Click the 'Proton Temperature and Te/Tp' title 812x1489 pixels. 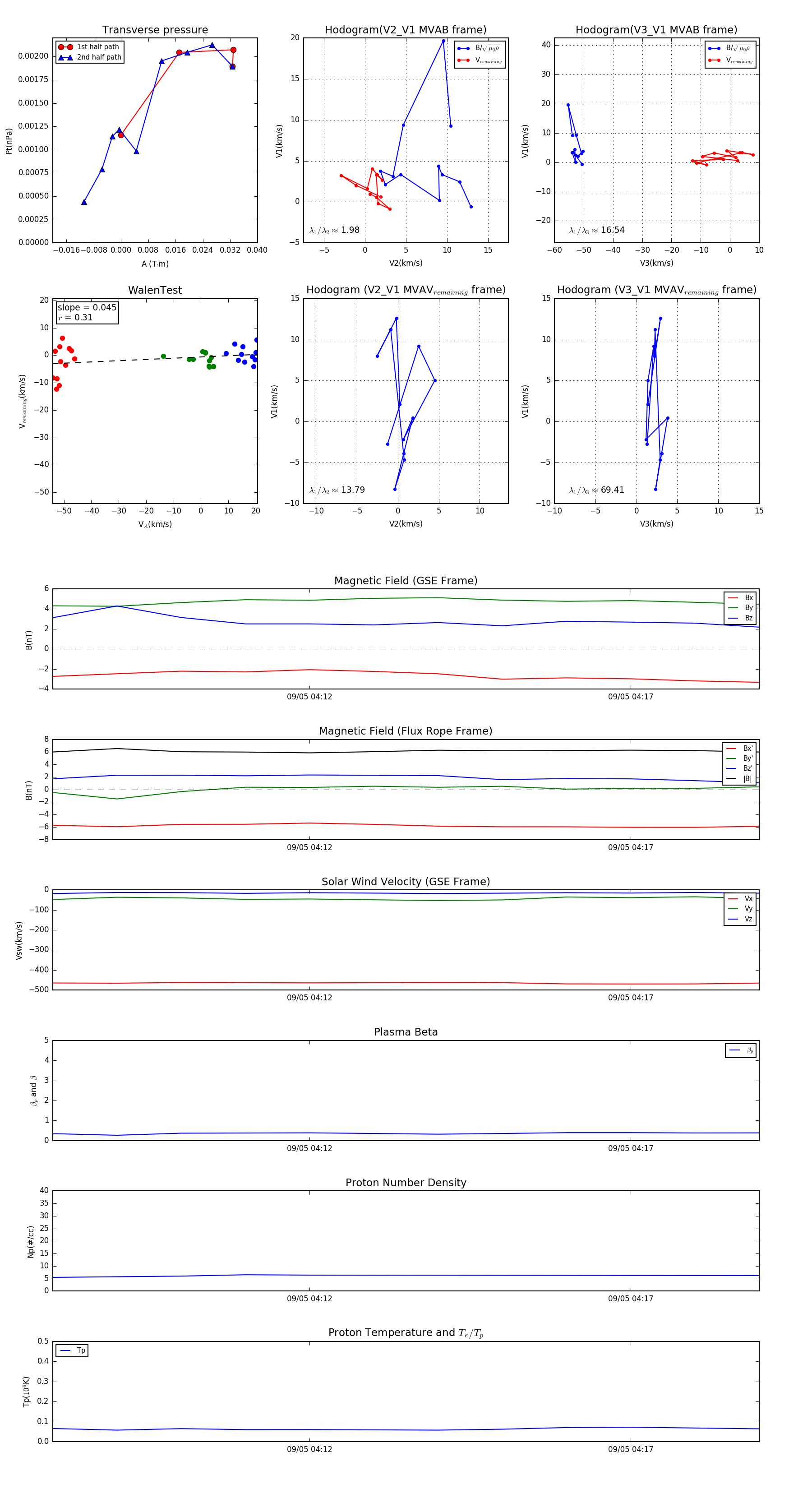point(406,1333)
